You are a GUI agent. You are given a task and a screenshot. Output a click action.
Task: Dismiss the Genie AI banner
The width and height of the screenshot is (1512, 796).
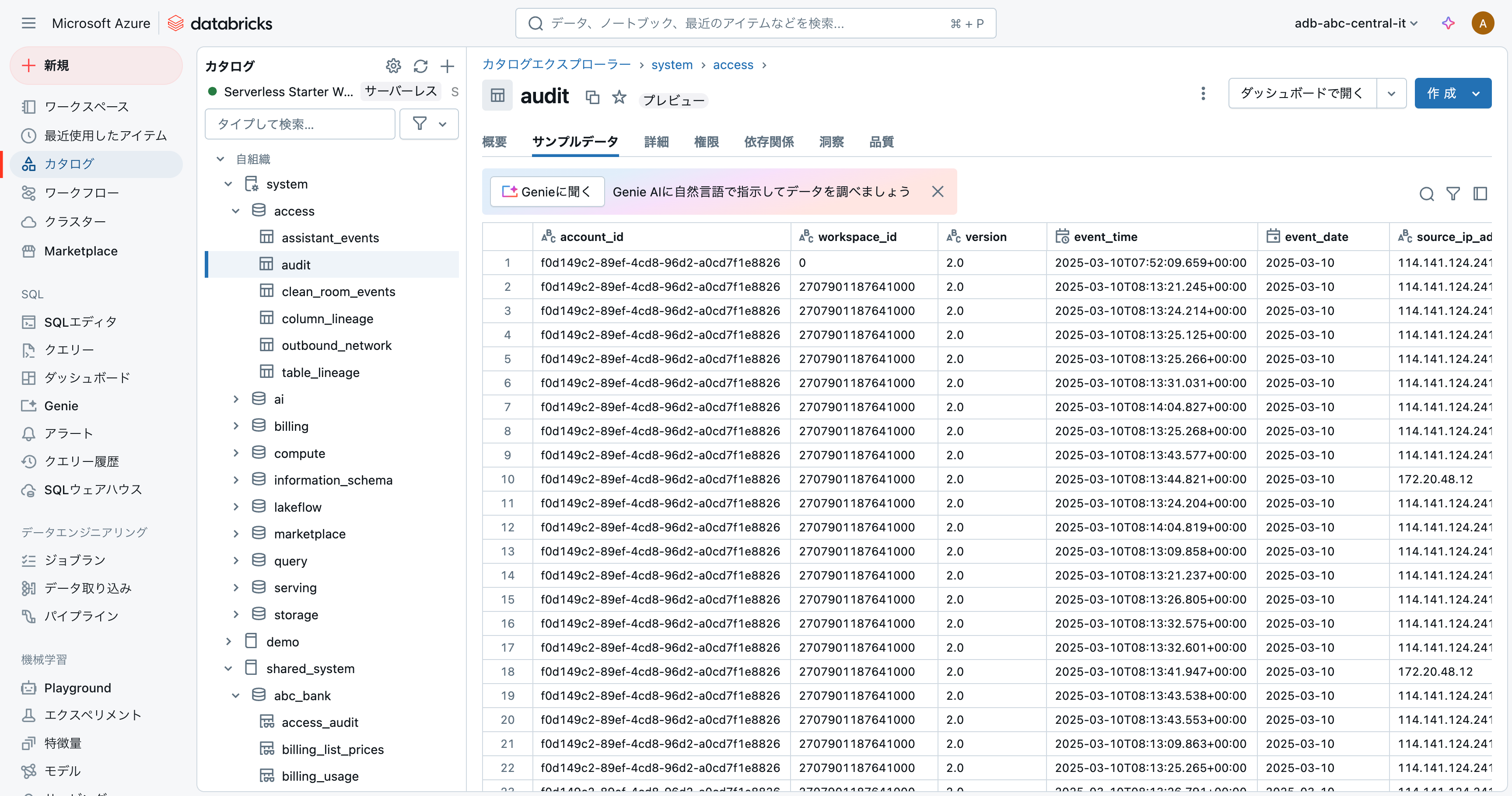coord(938,192)
